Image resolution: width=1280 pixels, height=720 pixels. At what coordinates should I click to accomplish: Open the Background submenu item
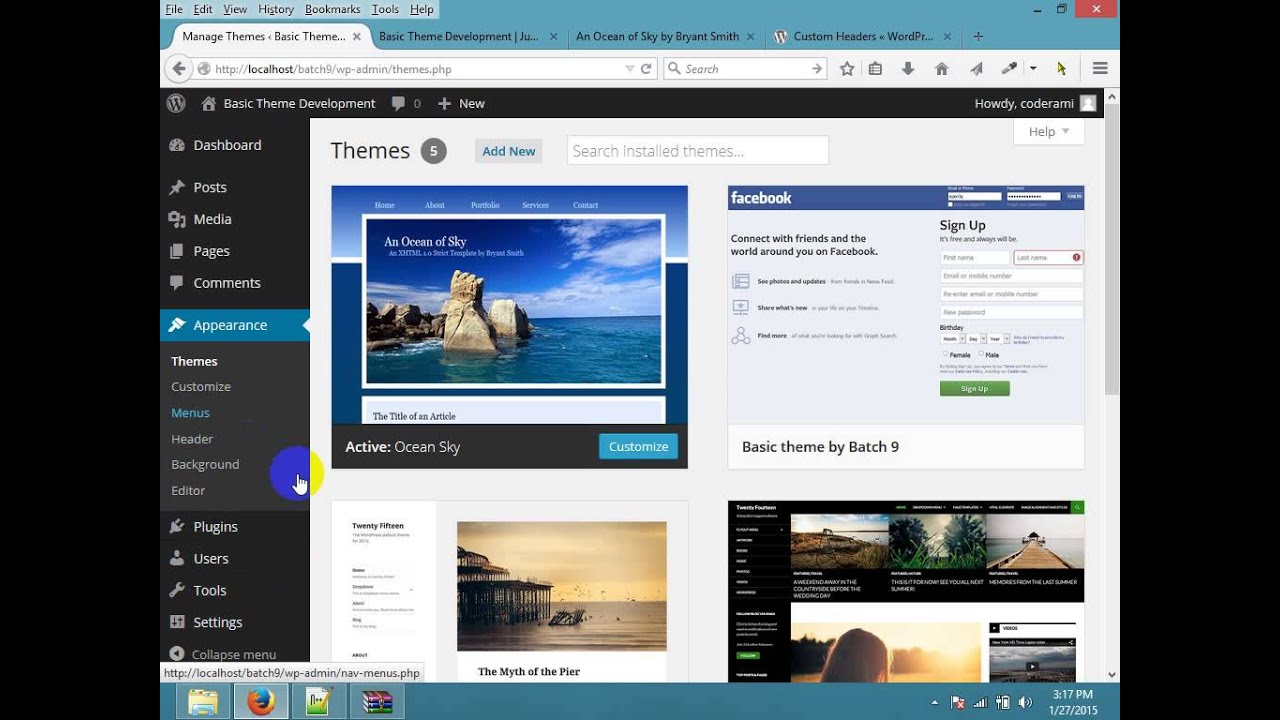[x=205, y=464]
